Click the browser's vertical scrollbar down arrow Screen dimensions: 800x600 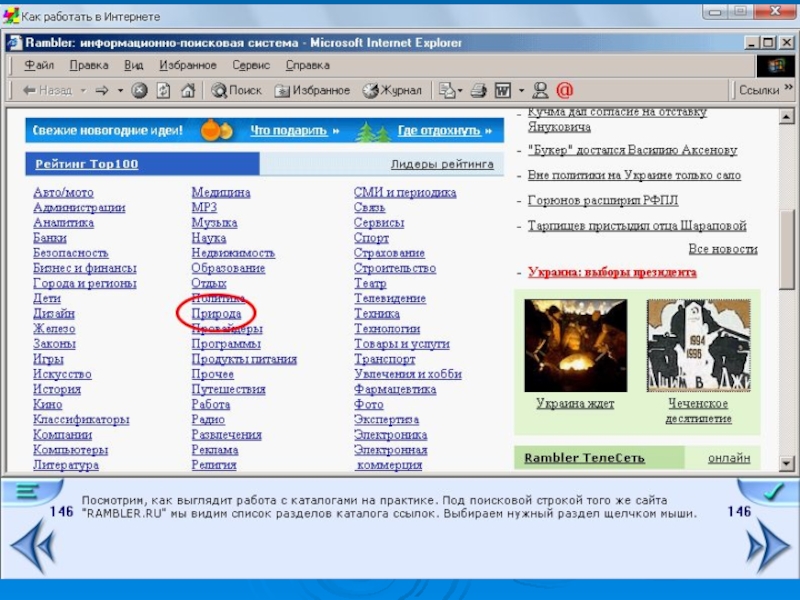pyautogui.click(x=786, y=463)
